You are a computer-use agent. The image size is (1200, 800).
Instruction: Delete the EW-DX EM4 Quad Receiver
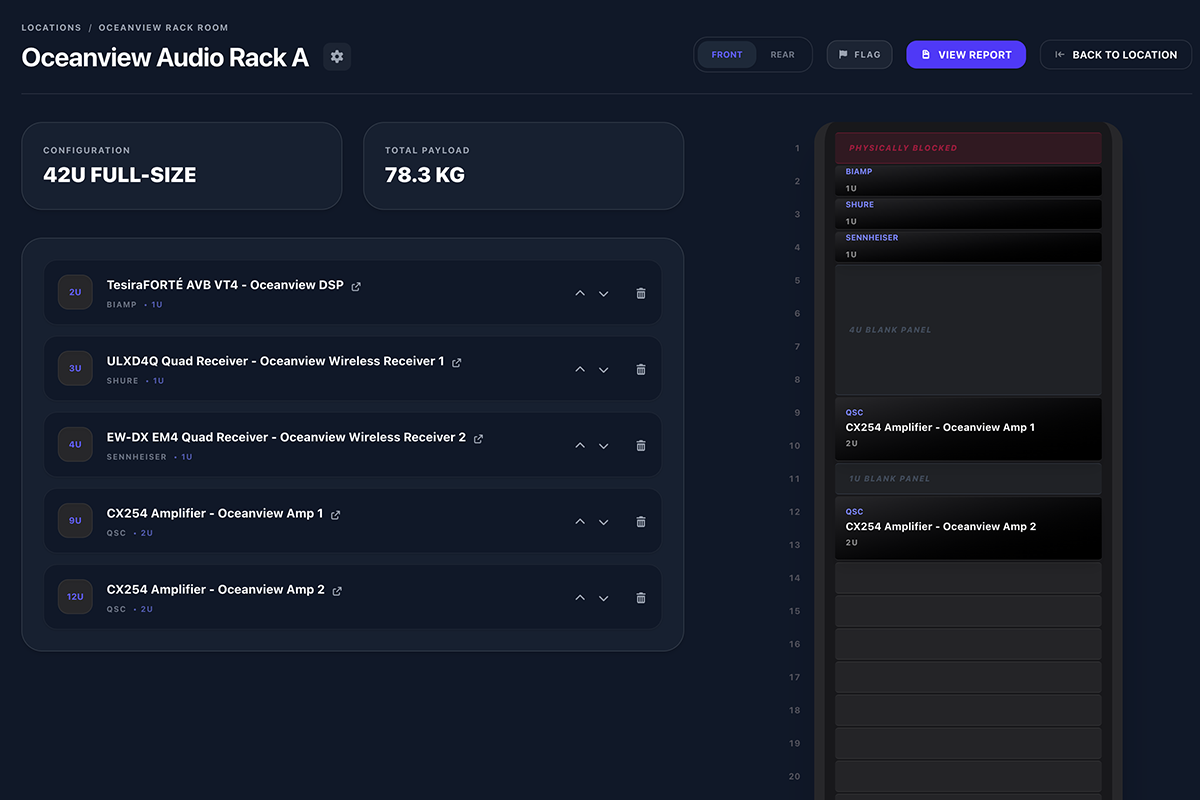pos(640,445)
